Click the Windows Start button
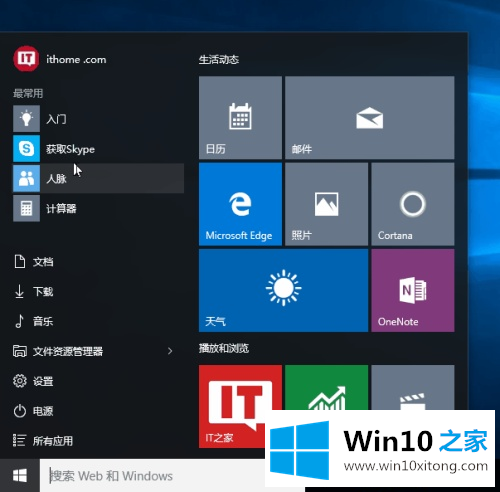 20,476
